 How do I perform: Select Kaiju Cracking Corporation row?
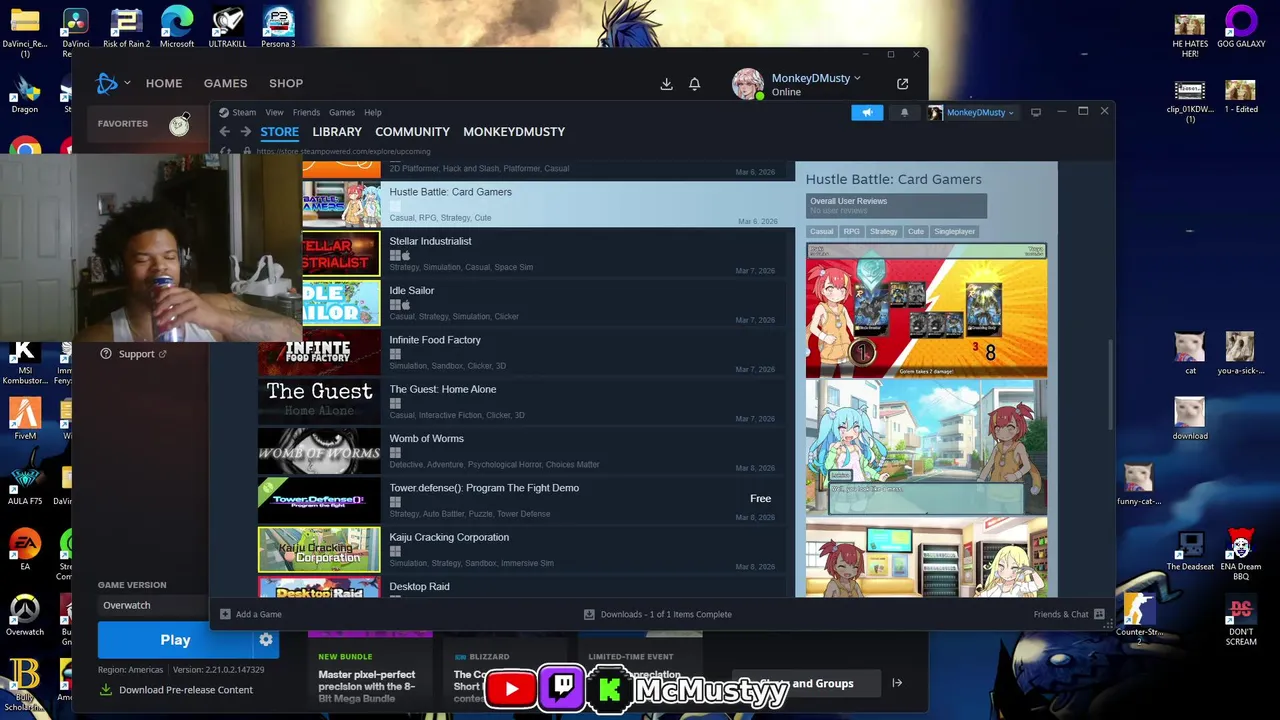(522, 549)
